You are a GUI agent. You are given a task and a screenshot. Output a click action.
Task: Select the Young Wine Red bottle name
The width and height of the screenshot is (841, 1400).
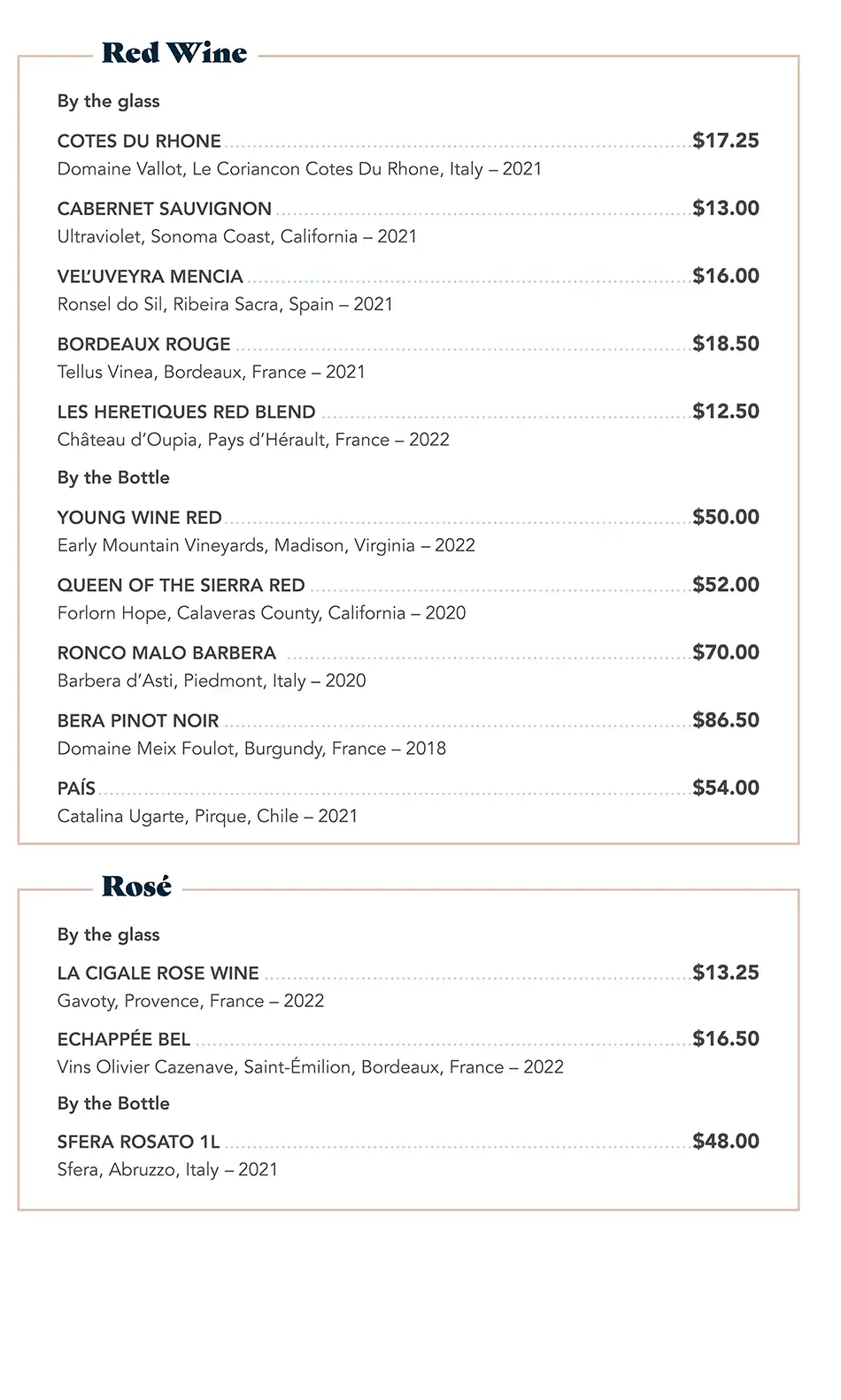[139, 518]
